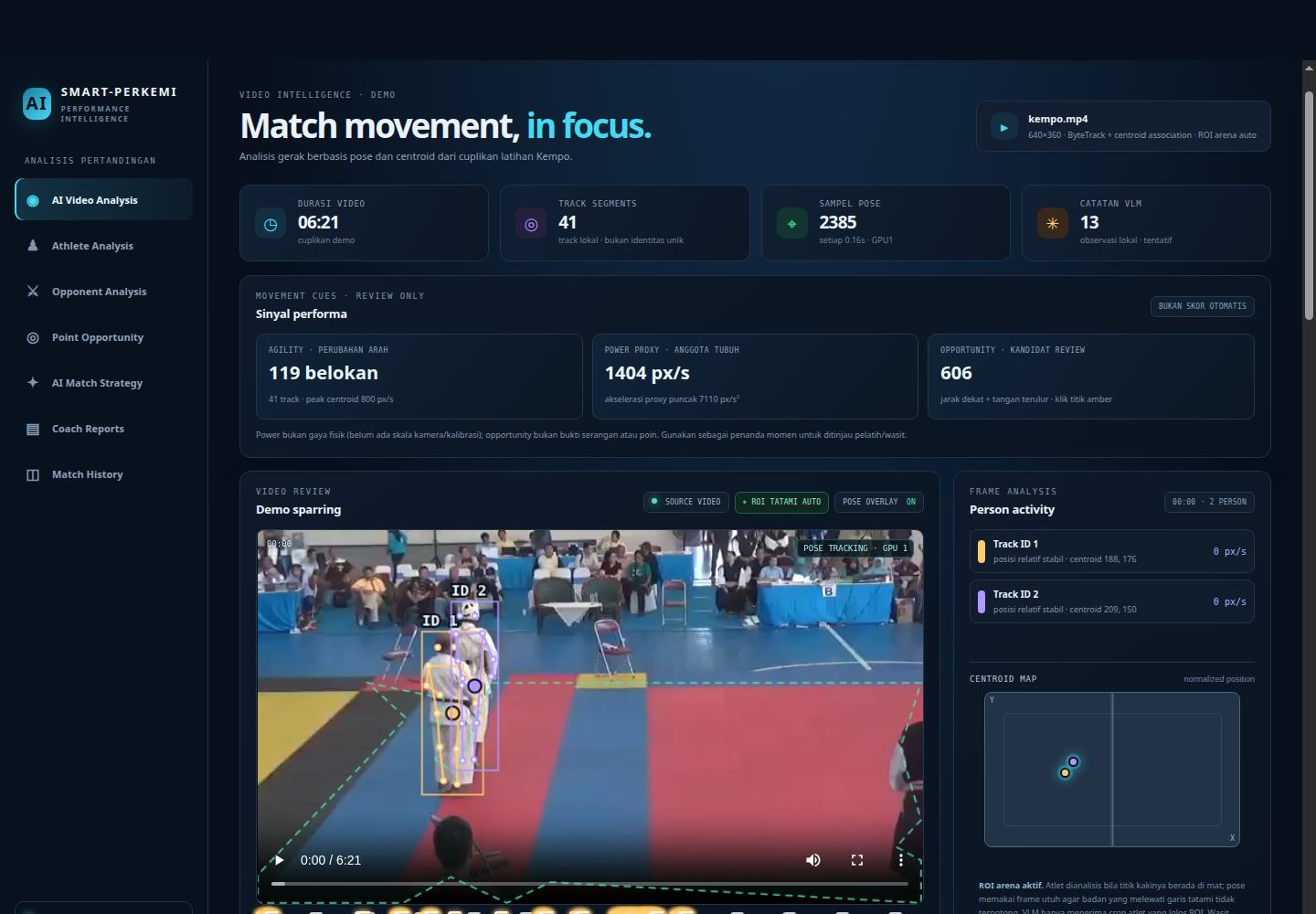Select Point Opportunity menu item
Image resolution: width=1316 pixels, height=914 pixels.
coord(103,337)
